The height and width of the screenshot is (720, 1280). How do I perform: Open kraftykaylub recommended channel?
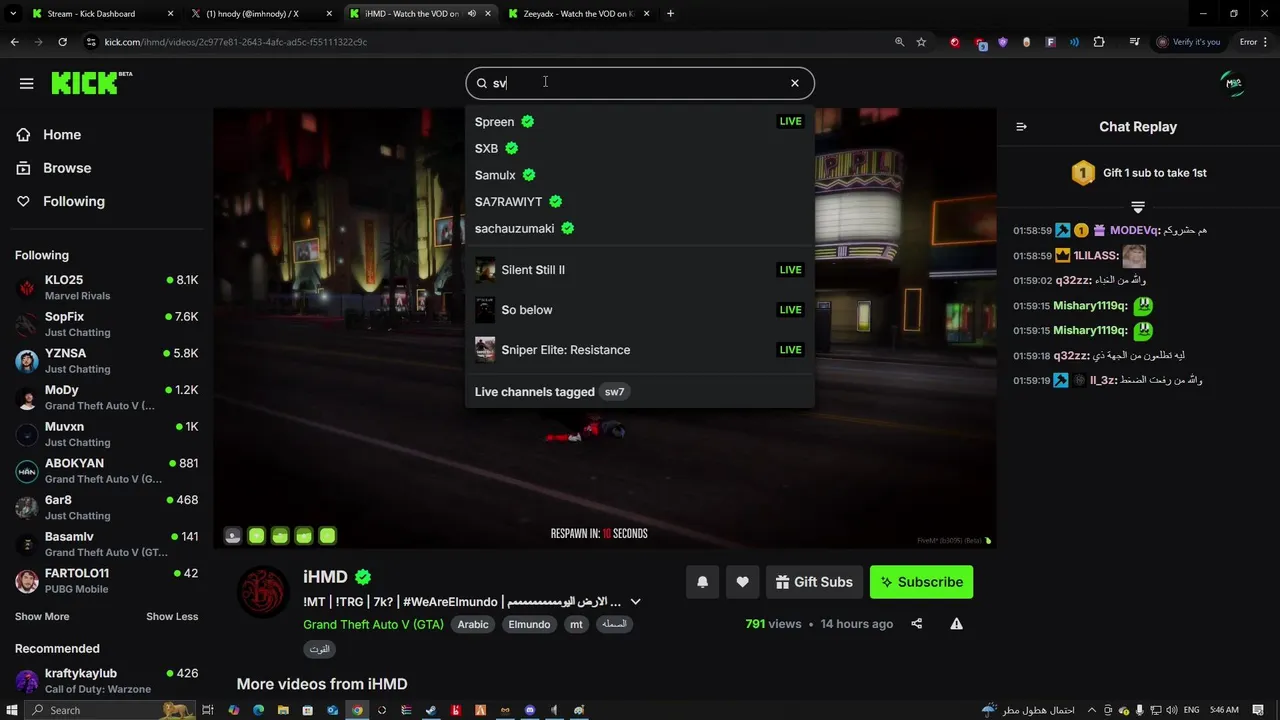point(106,681)
